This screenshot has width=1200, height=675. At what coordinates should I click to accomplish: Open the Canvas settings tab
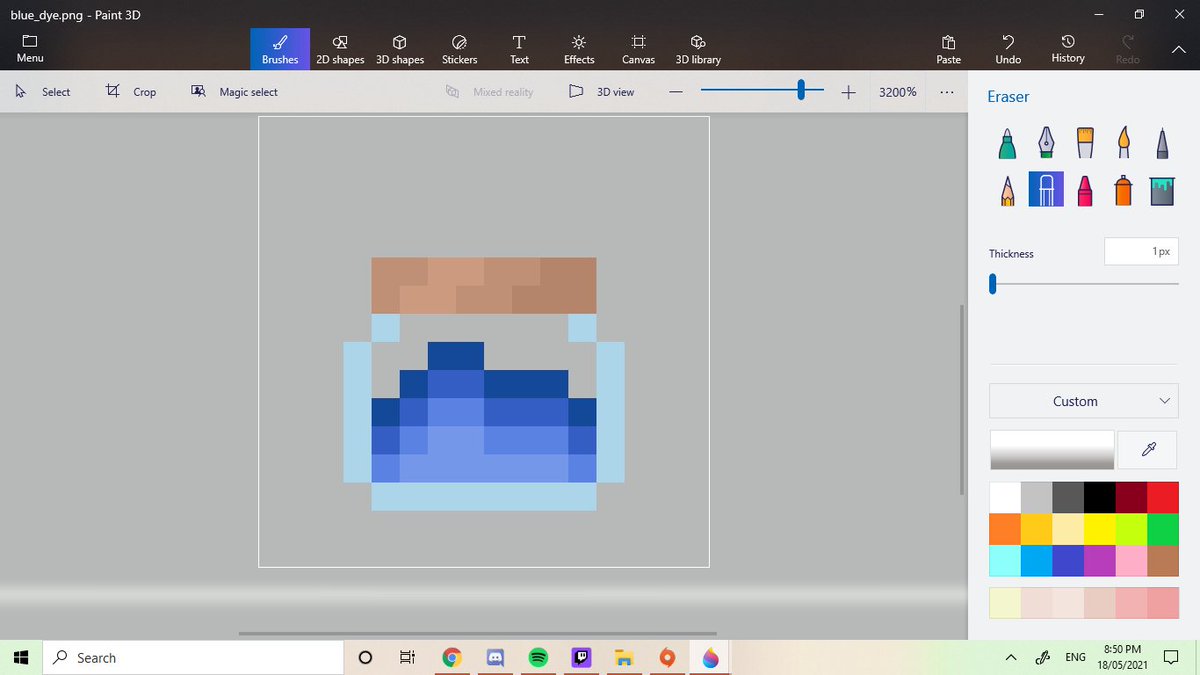click(x=638, y=49)
